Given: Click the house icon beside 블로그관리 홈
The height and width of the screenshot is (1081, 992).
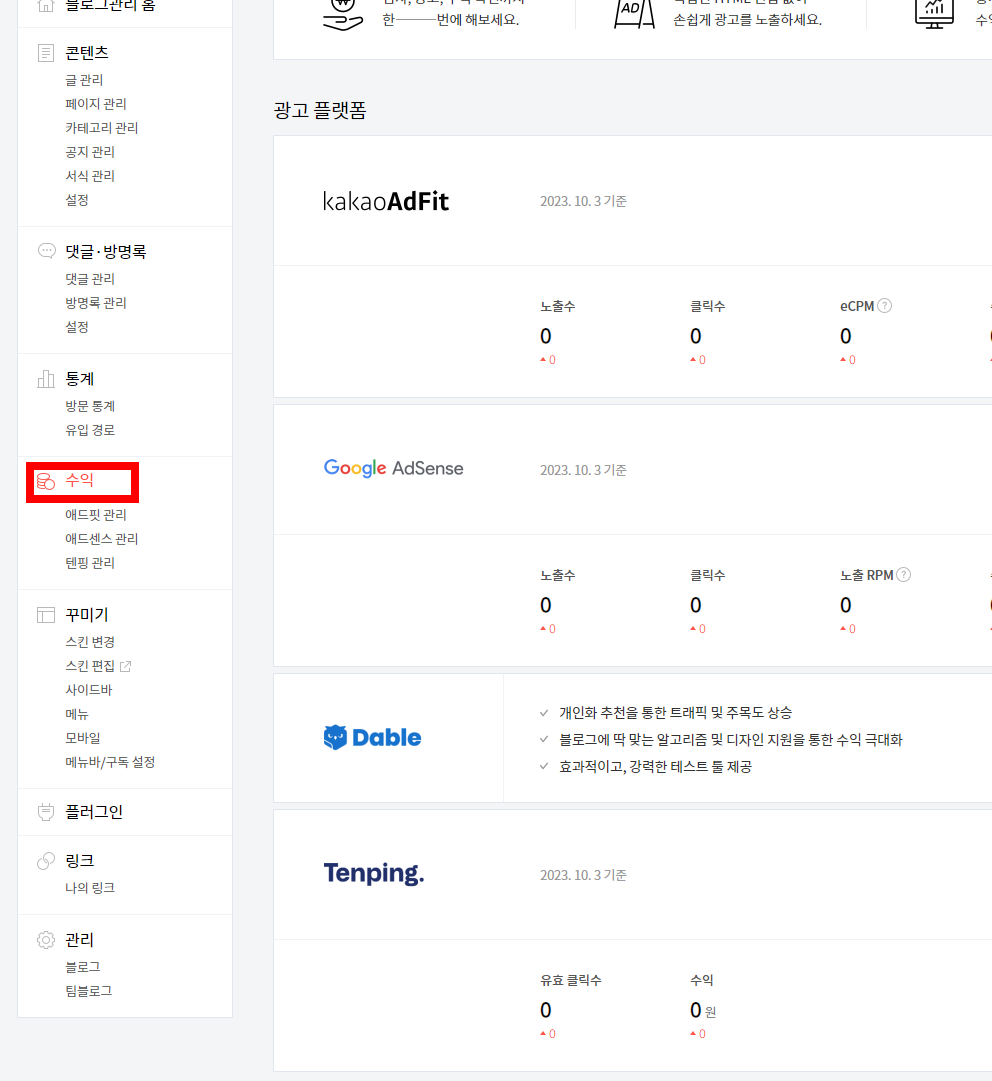Looking at the screenshot, I should pos(45,6).
